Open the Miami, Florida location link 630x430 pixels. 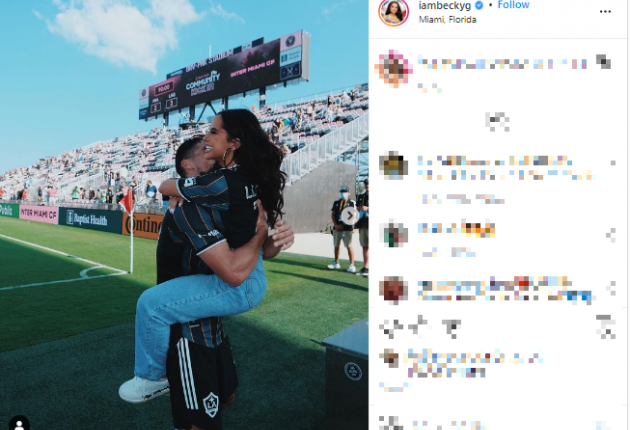[x=447, y=19]
